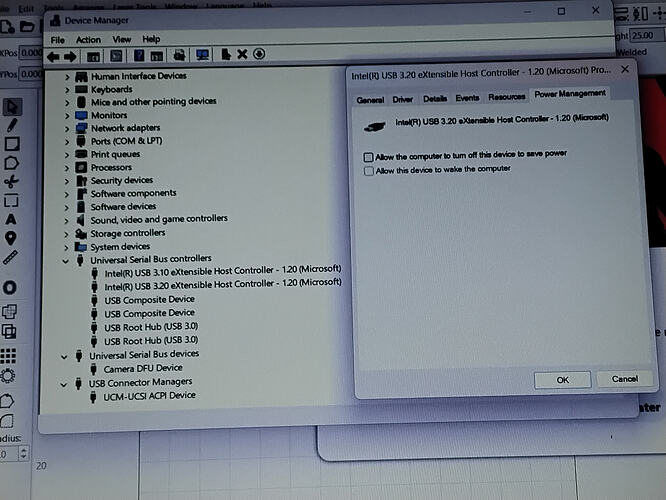The image size is (666, 500).
Task: Close the USB controller properties dialog
Action: [x=625, y=69]
